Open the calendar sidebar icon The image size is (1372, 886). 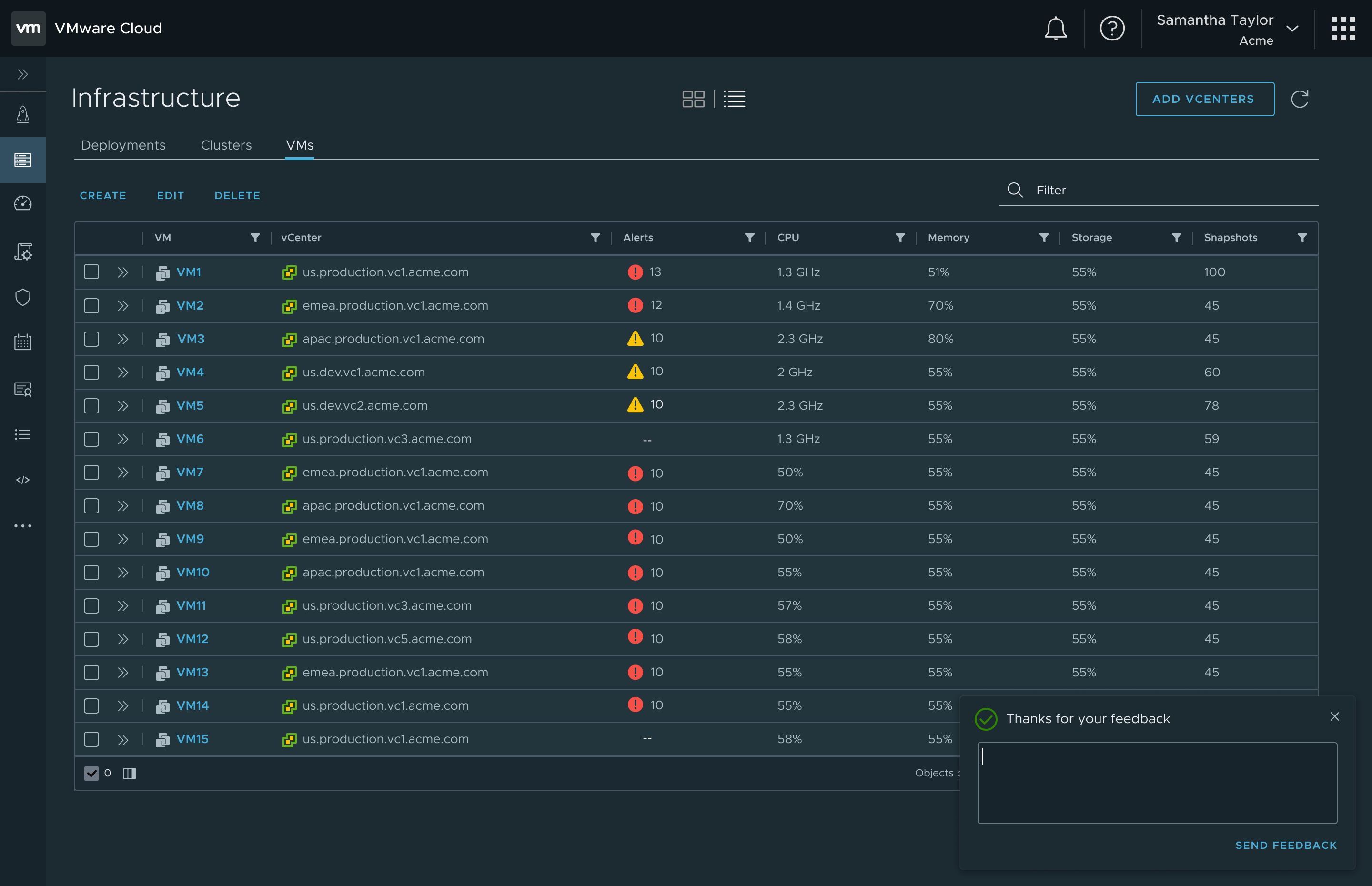[23, 342]
